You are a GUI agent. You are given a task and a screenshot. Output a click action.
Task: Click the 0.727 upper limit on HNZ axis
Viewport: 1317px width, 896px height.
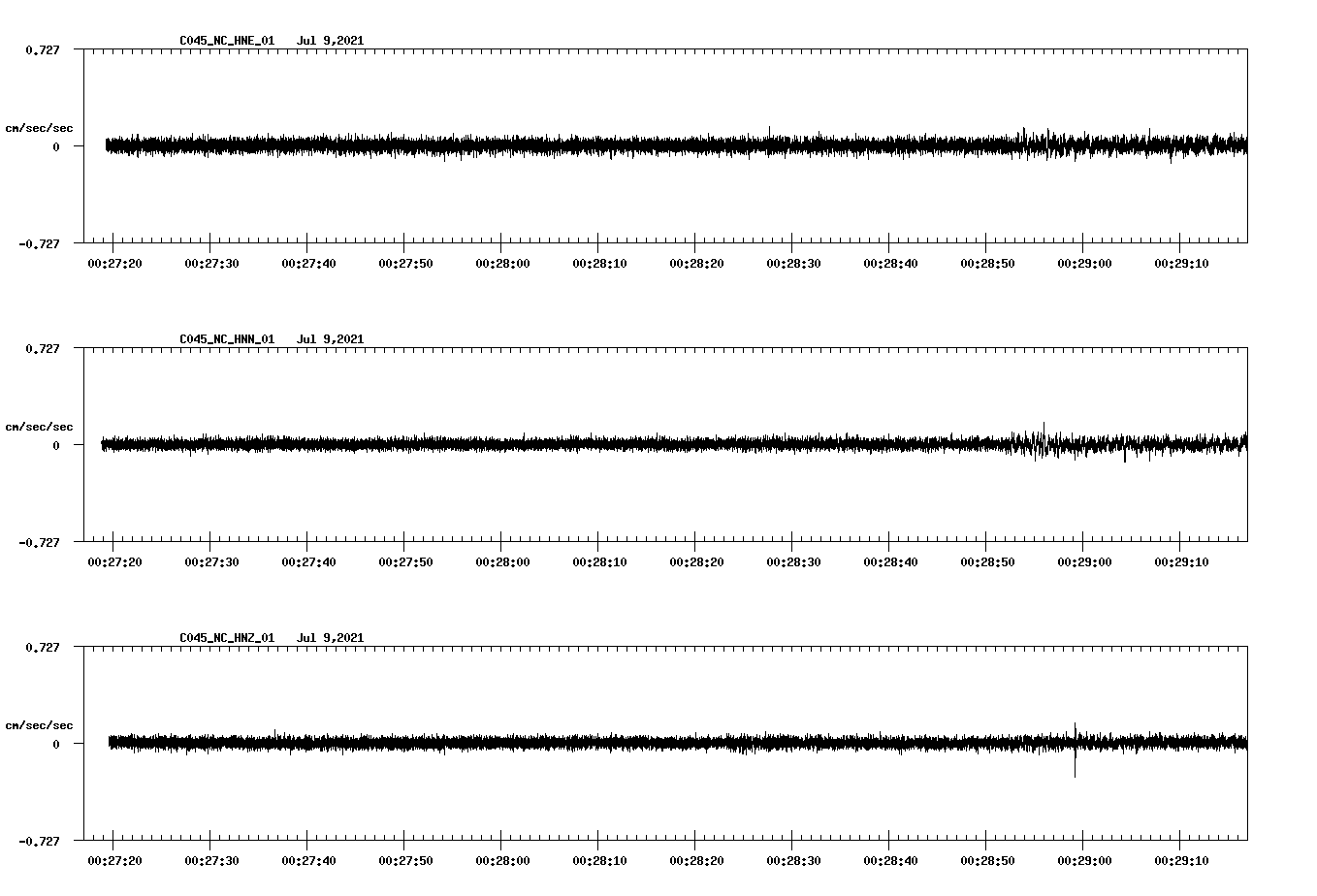coord(42,647)
